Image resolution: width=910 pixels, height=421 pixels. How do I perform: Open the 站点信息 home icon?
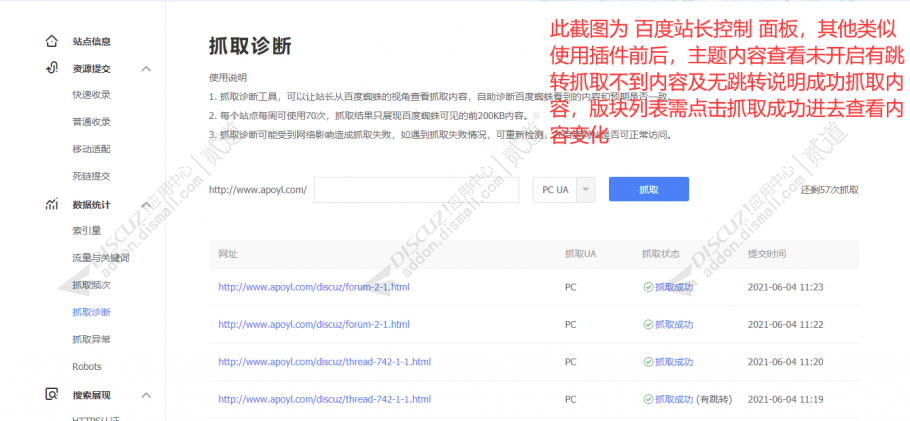[x=52, y=41]
